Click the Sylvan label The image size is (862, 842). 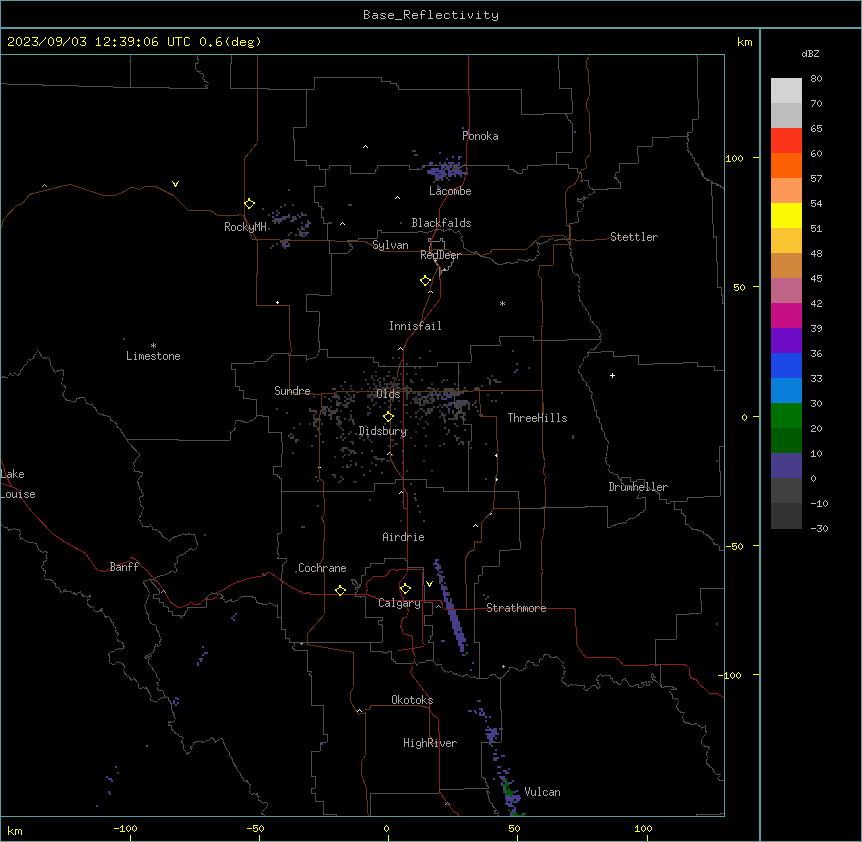pyautogui.click(x=390, y=245)
